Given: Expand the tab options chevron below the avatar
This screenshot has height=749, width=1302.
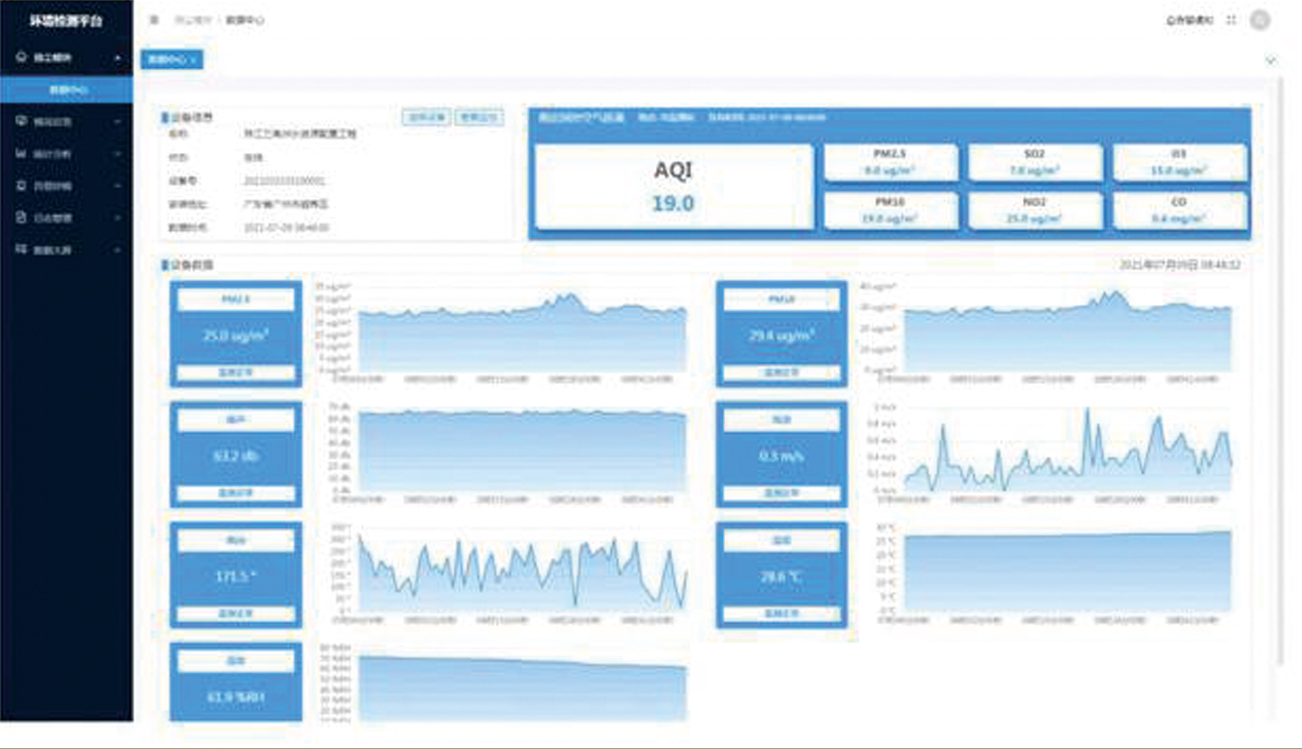Looking at the screenshot, I should point(1271,60).
